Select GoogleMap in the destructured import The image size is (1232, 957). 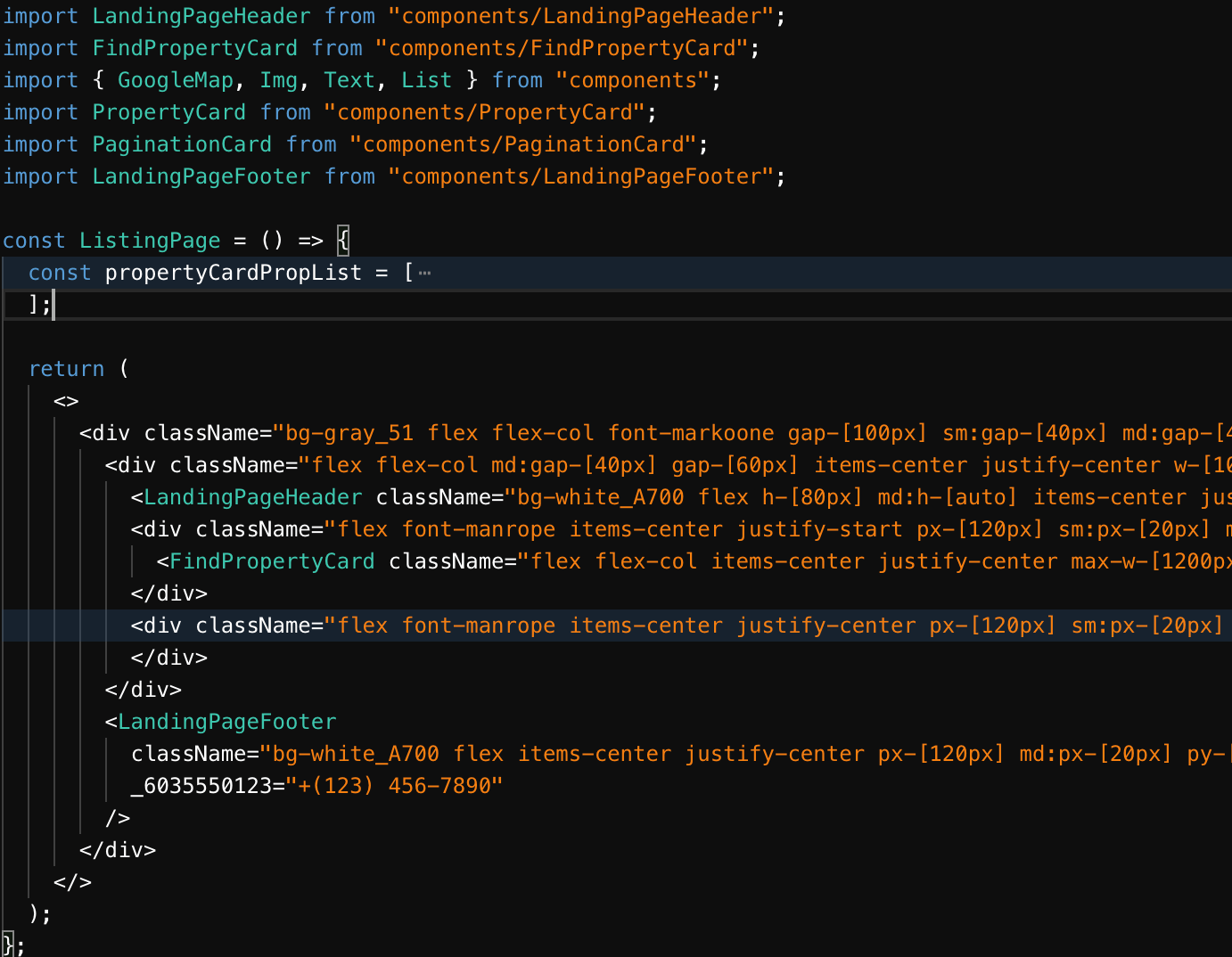coord(176,79)
